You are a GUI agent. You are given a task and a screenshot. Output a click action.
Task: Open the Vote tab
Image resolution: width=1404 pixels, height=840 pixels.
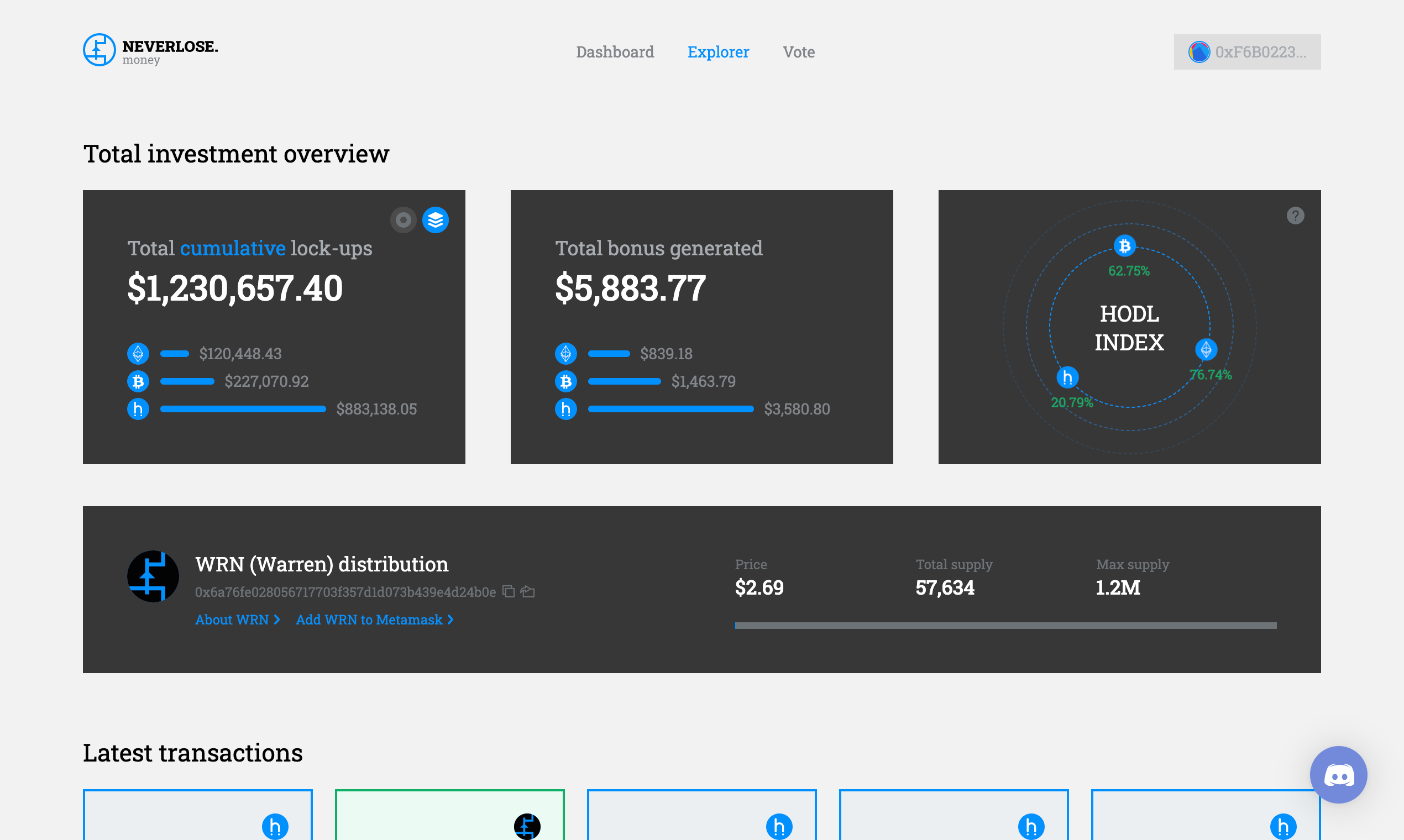pos(798,52)
